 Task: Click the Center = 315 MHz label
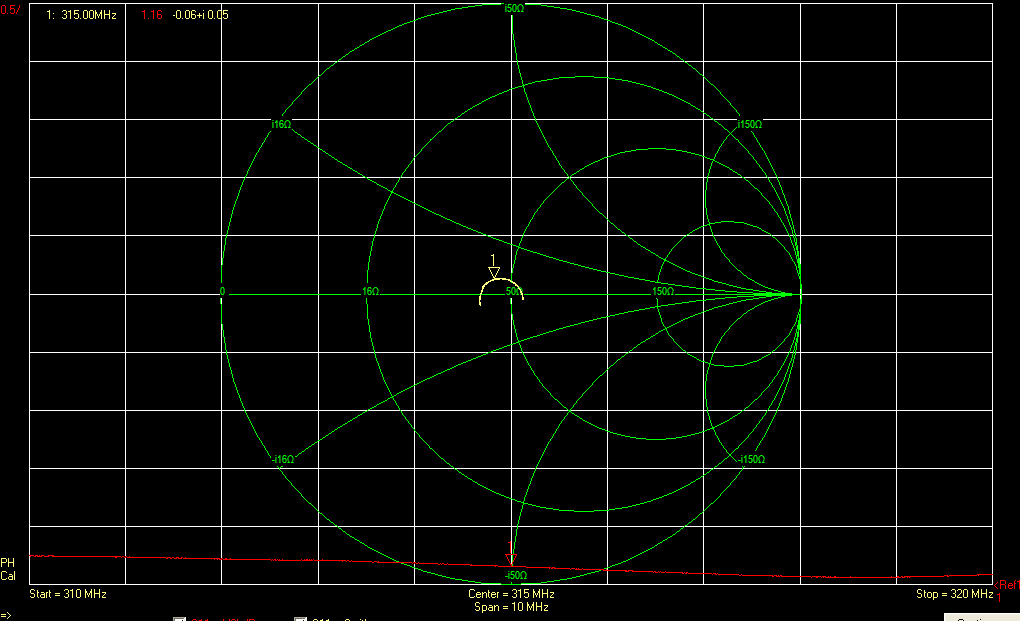(x=511, y=594)
